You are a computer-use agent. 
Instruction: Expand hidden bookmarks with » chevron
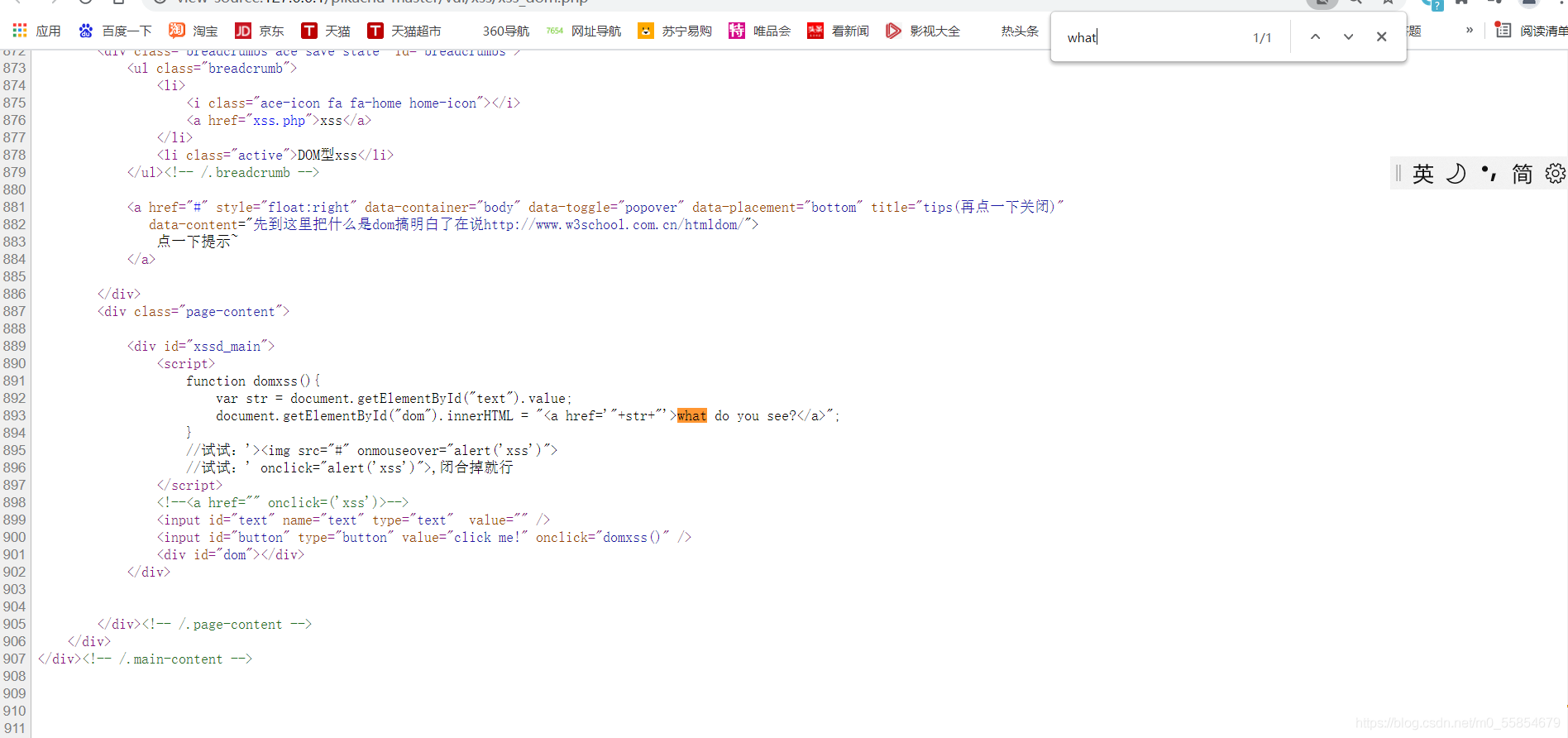tap(1470, 30)
